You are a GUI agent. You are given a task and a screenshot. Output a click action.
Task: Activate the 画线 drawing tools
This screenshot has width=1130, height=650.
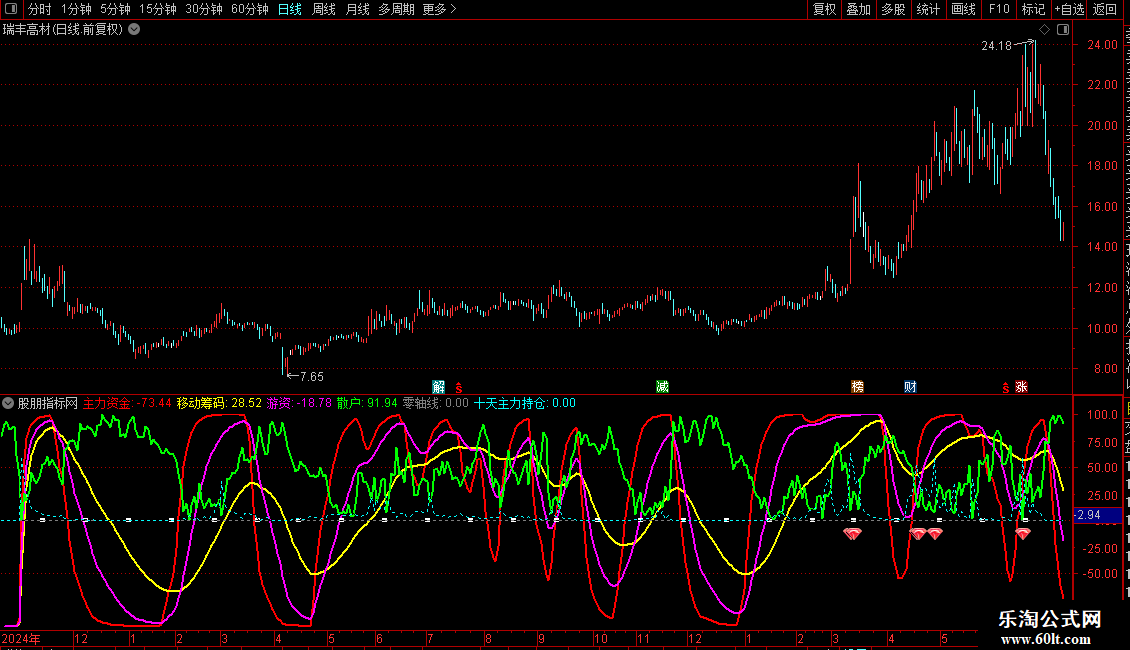pos(963,9)
